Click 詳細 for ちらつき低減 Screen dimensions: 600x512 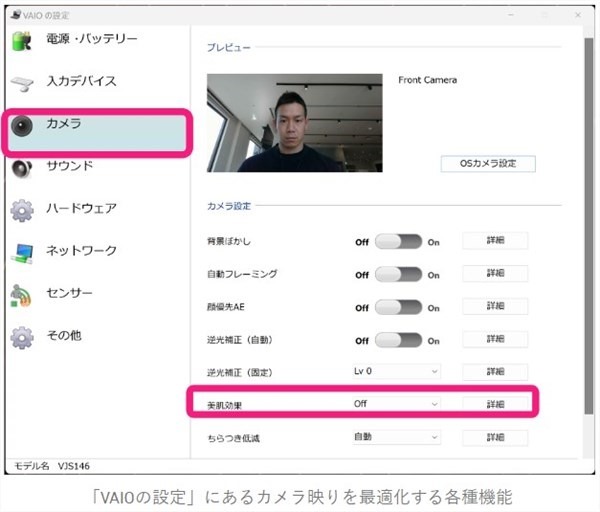(x=495, y=438)
